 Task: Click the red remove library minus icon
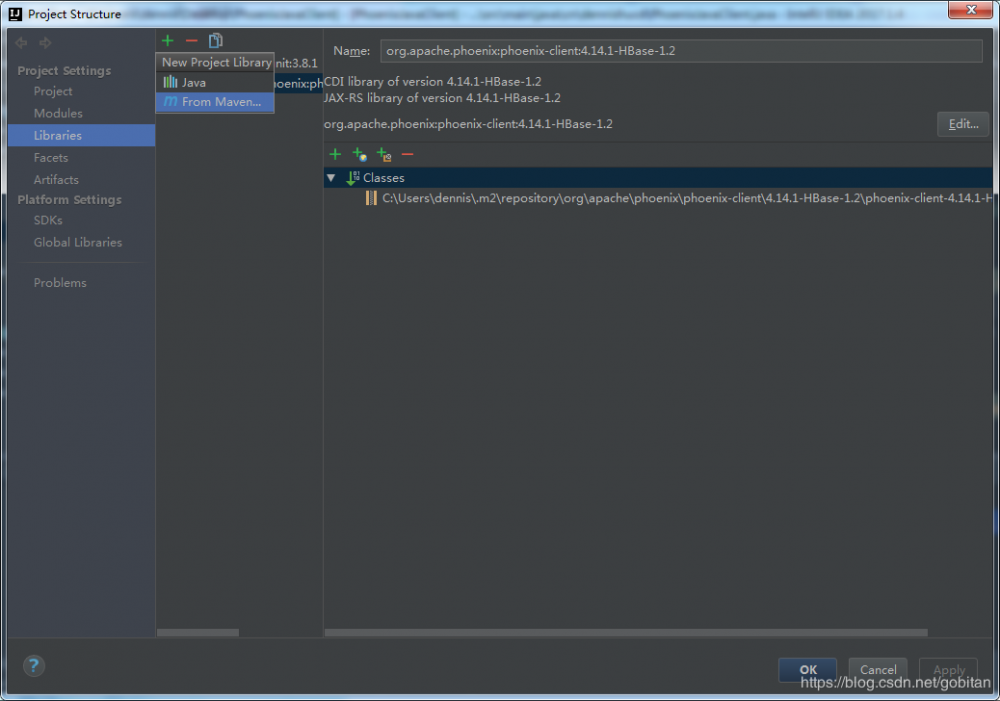[x=191, y=41]
